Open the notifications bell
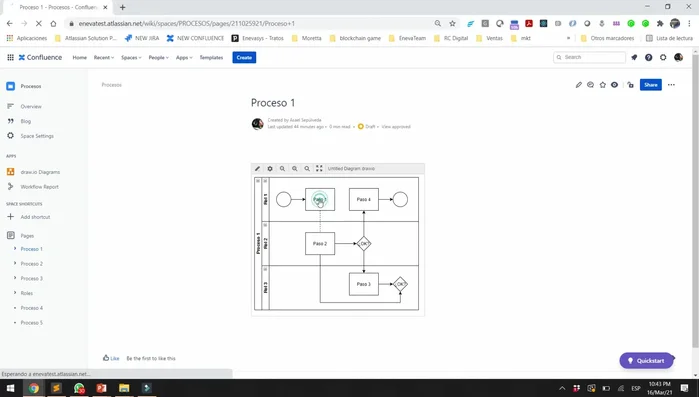699x397 pixels. point(634,57)
